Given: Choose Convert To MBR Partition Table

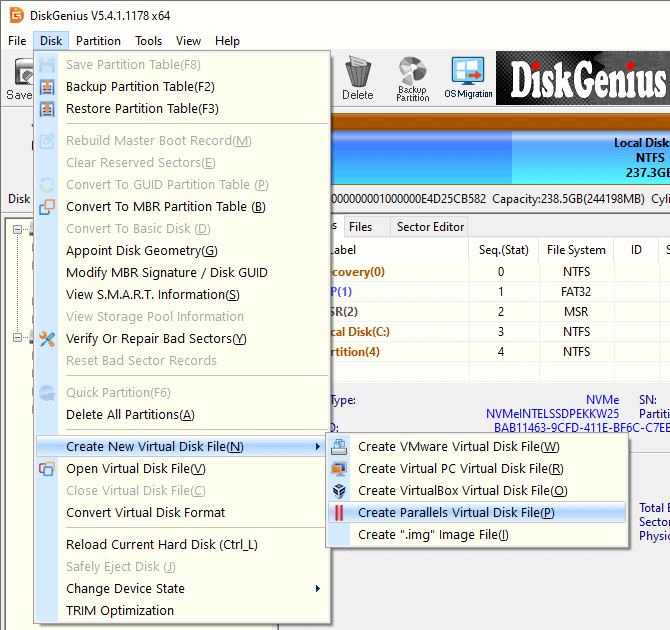Looking at the screenshot, I should [165, 207].
